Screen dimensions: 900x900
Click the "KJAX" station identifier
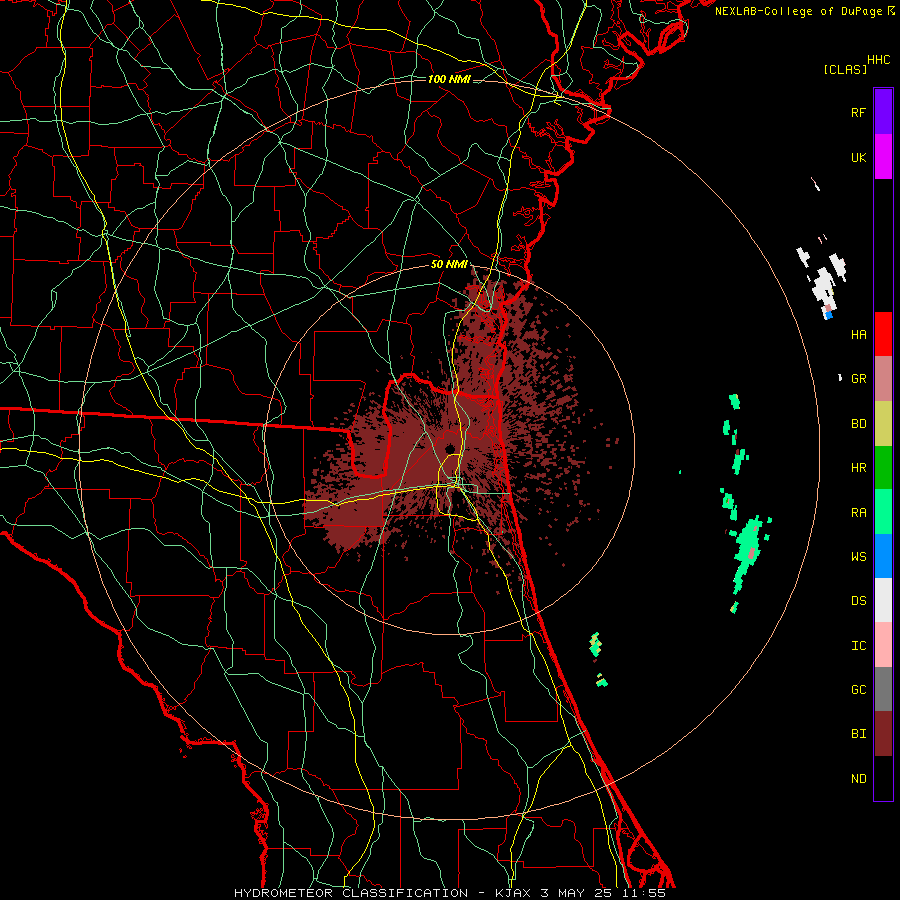[514, 893]
